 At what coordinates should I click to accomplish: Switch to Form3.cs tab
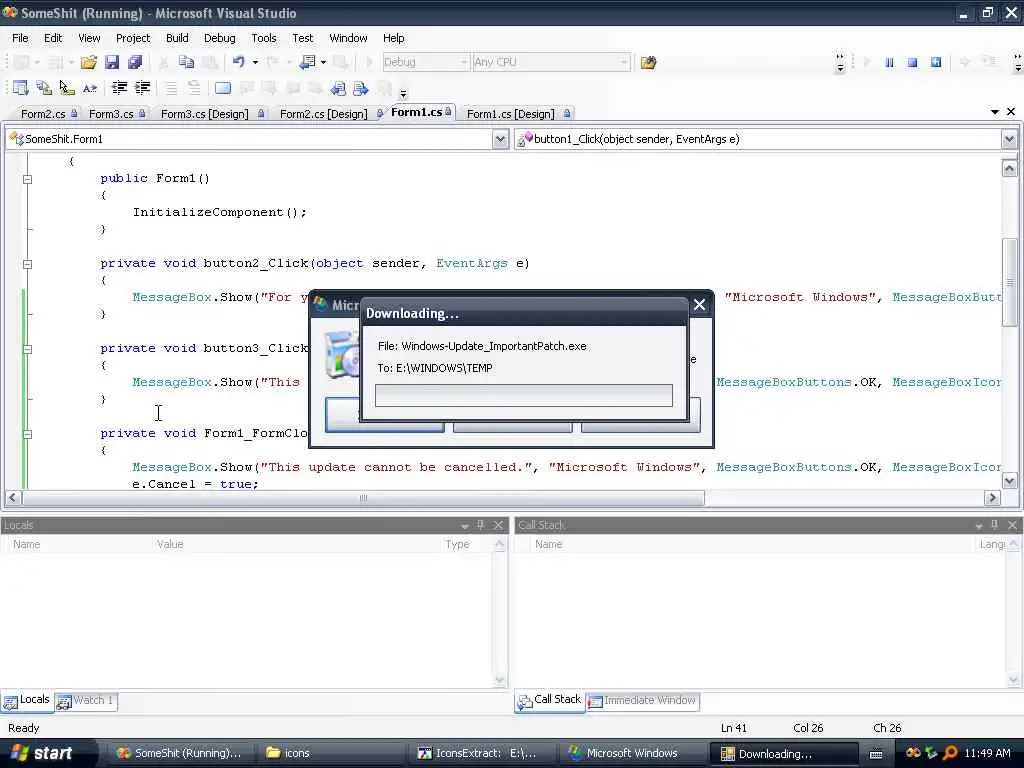click(116, 114)
